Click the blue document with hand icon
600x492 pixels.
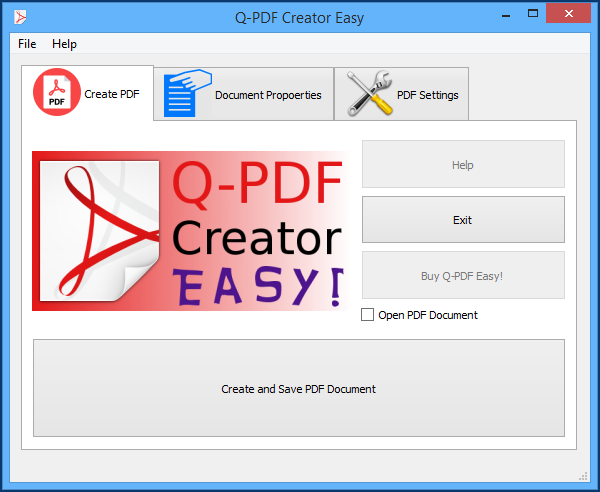(188, 93)
